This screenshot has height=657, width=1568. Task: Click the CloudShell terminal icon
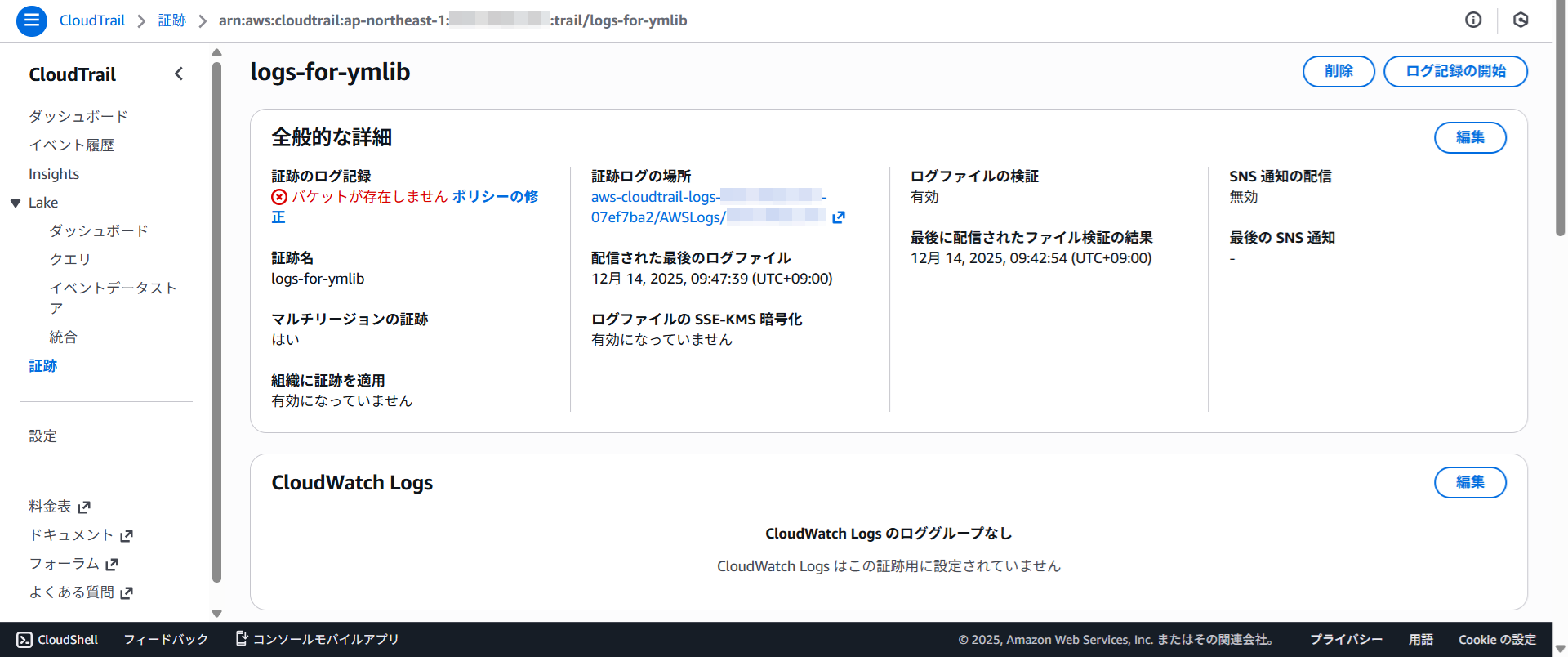pyautogui.click(x=24, y=640)
